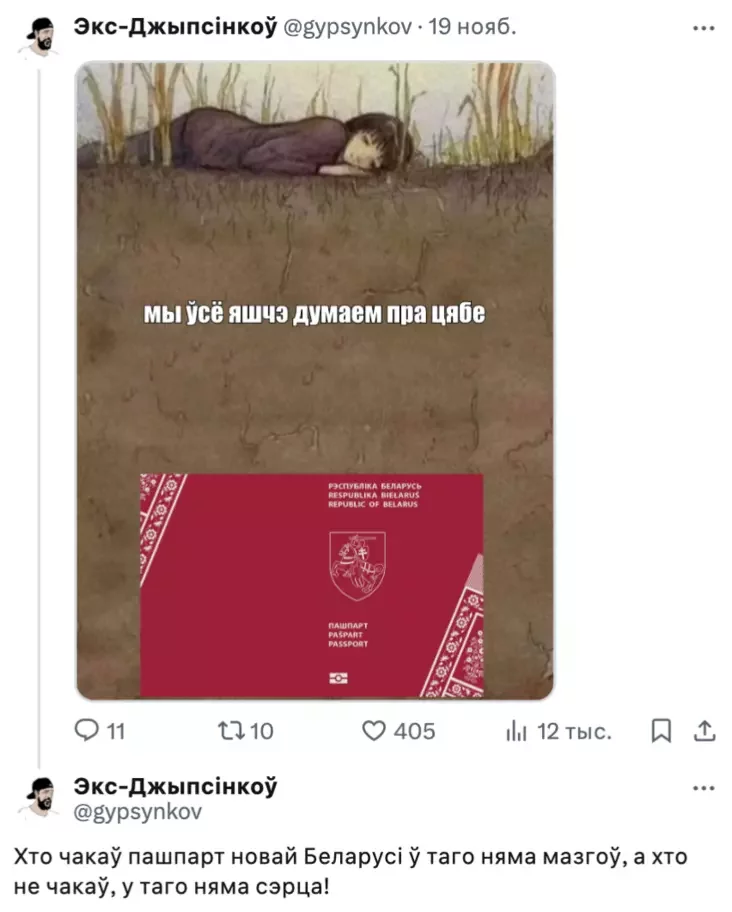Visit the @gypsynkov handle in top tweet
Viewport: 732px width, 912px height.
click(348, 27)
